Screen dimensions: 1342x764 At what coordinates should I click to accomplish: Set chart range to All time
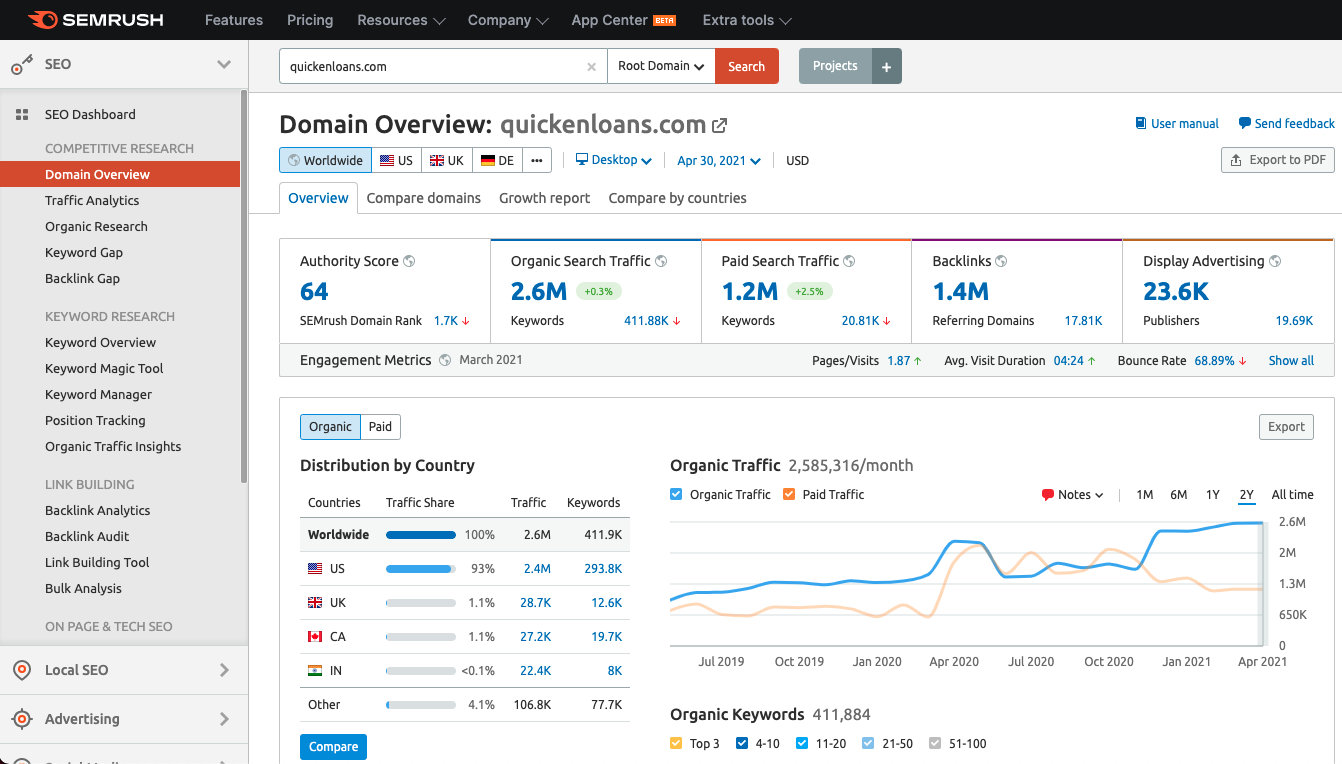pos(1293,495)
